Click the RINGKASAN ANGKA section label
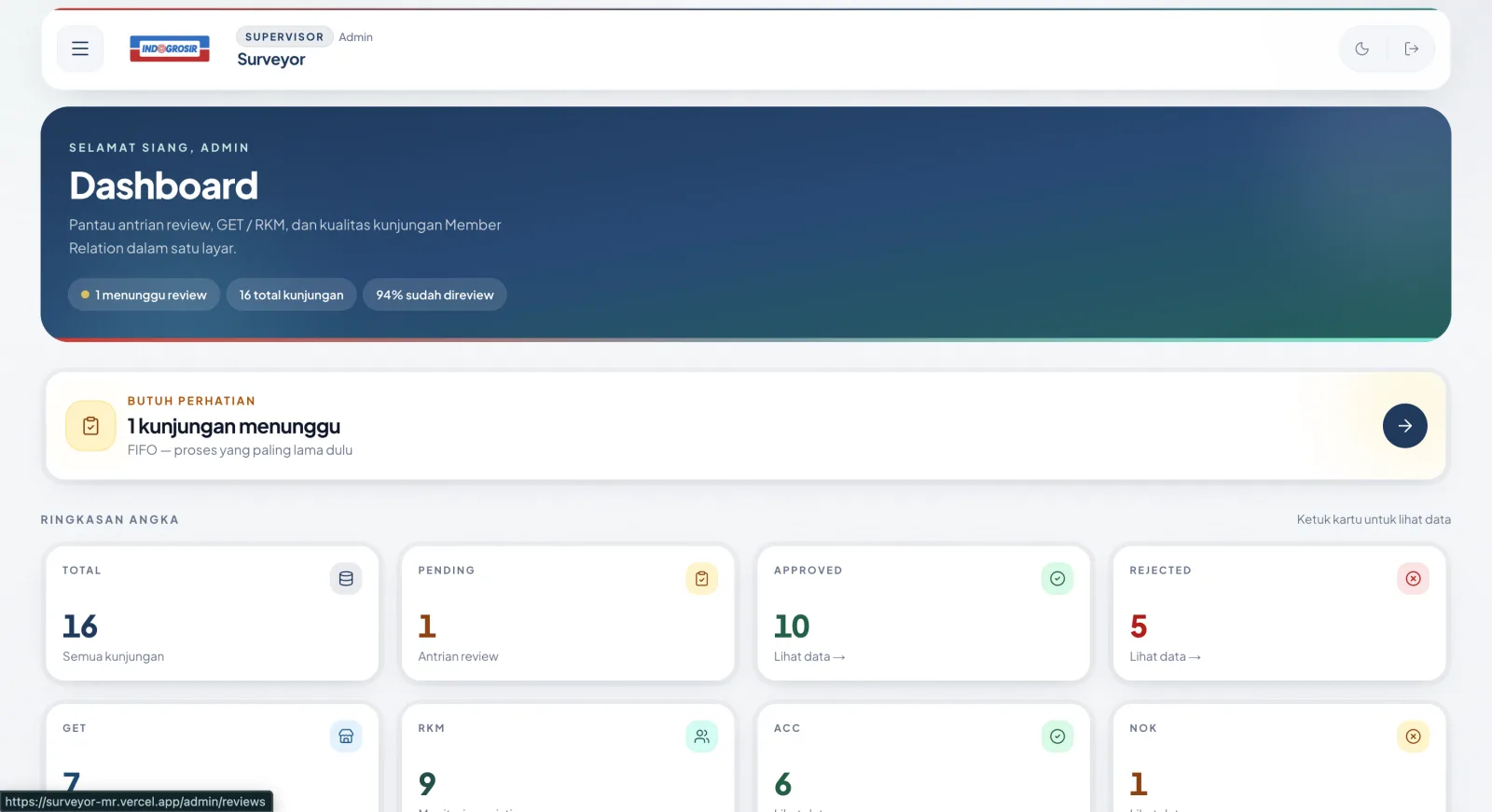 [110, 520]
